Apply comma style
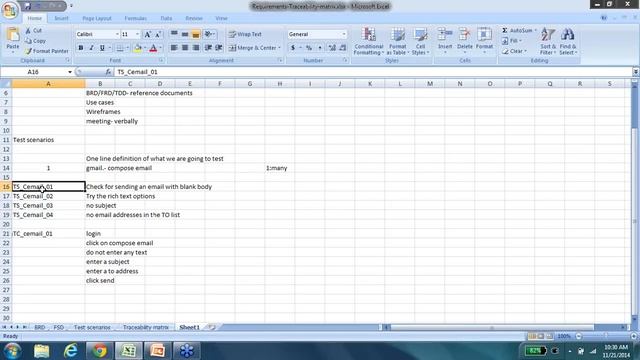 tap(320, 48)
